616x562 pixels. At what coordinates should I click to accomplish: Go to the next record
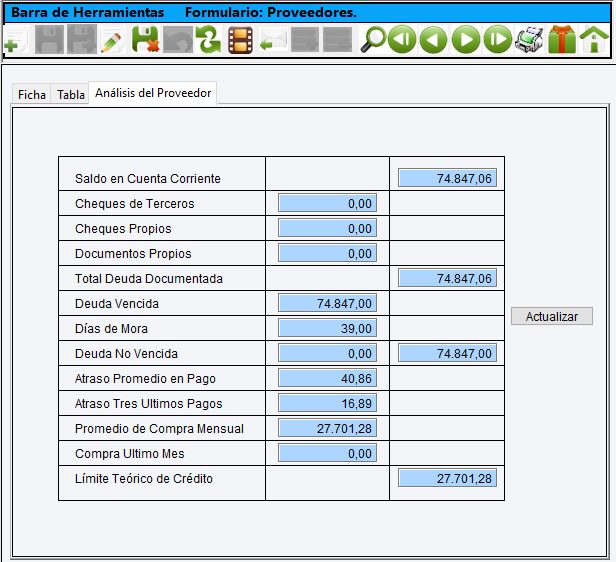point(465,41)
